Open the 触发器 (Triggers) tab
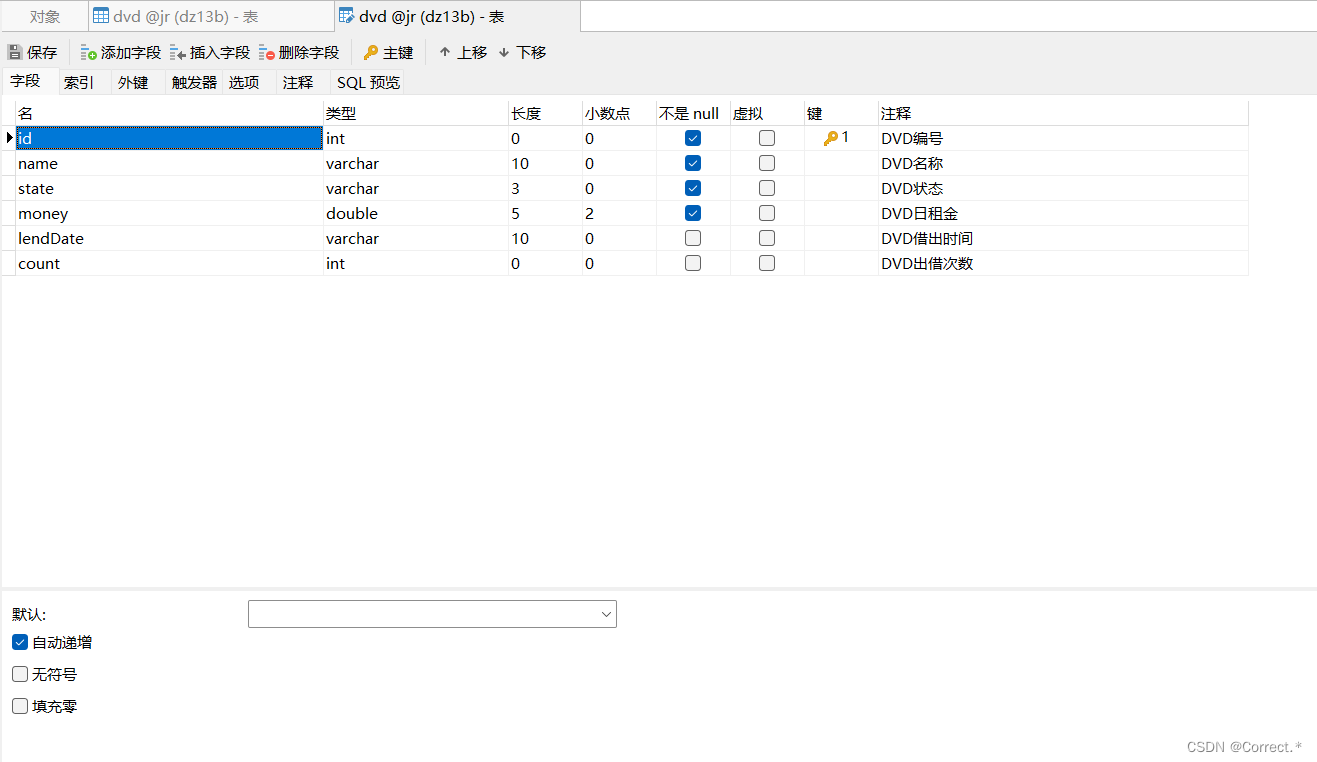Viewport: 1317px width, 762px height. point(194,82)
